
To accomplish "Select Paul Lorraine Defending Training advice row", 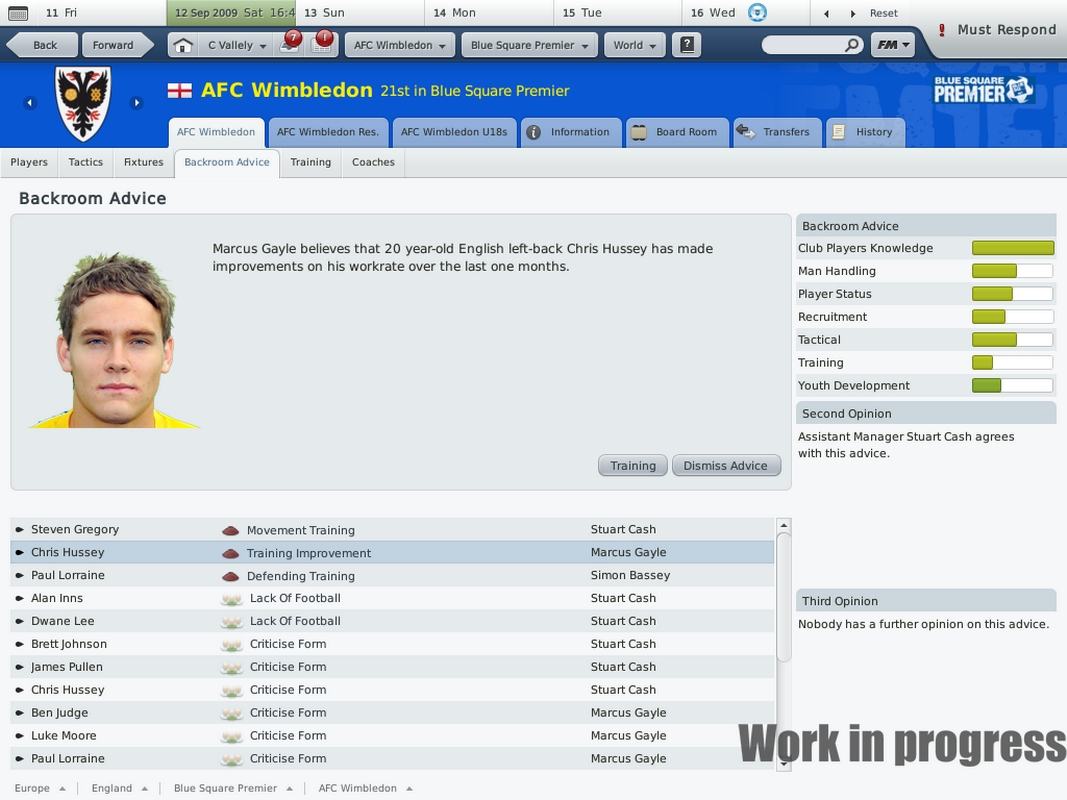I will pos(393,576).
